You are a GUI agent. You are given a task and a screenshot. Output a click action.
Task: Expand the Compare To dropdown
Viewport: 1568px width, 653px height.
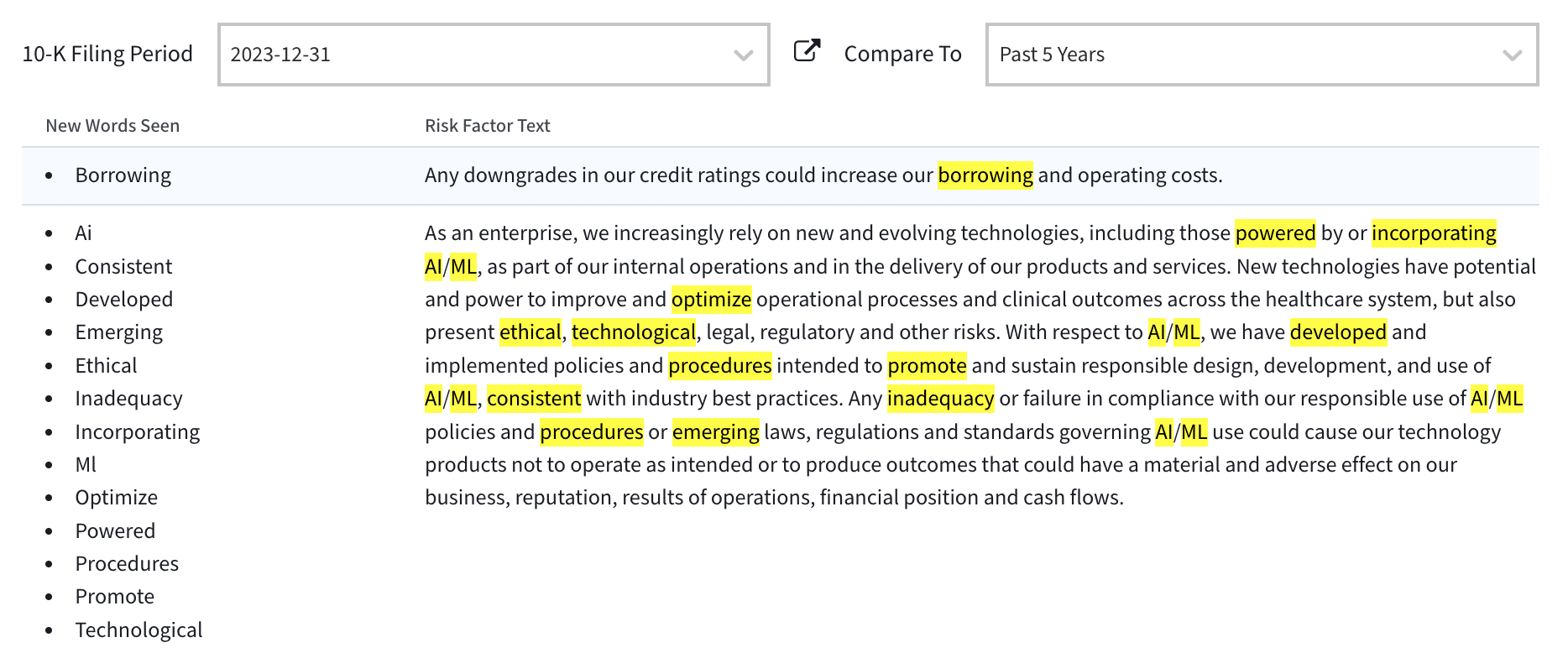[x=1261, y=55]
